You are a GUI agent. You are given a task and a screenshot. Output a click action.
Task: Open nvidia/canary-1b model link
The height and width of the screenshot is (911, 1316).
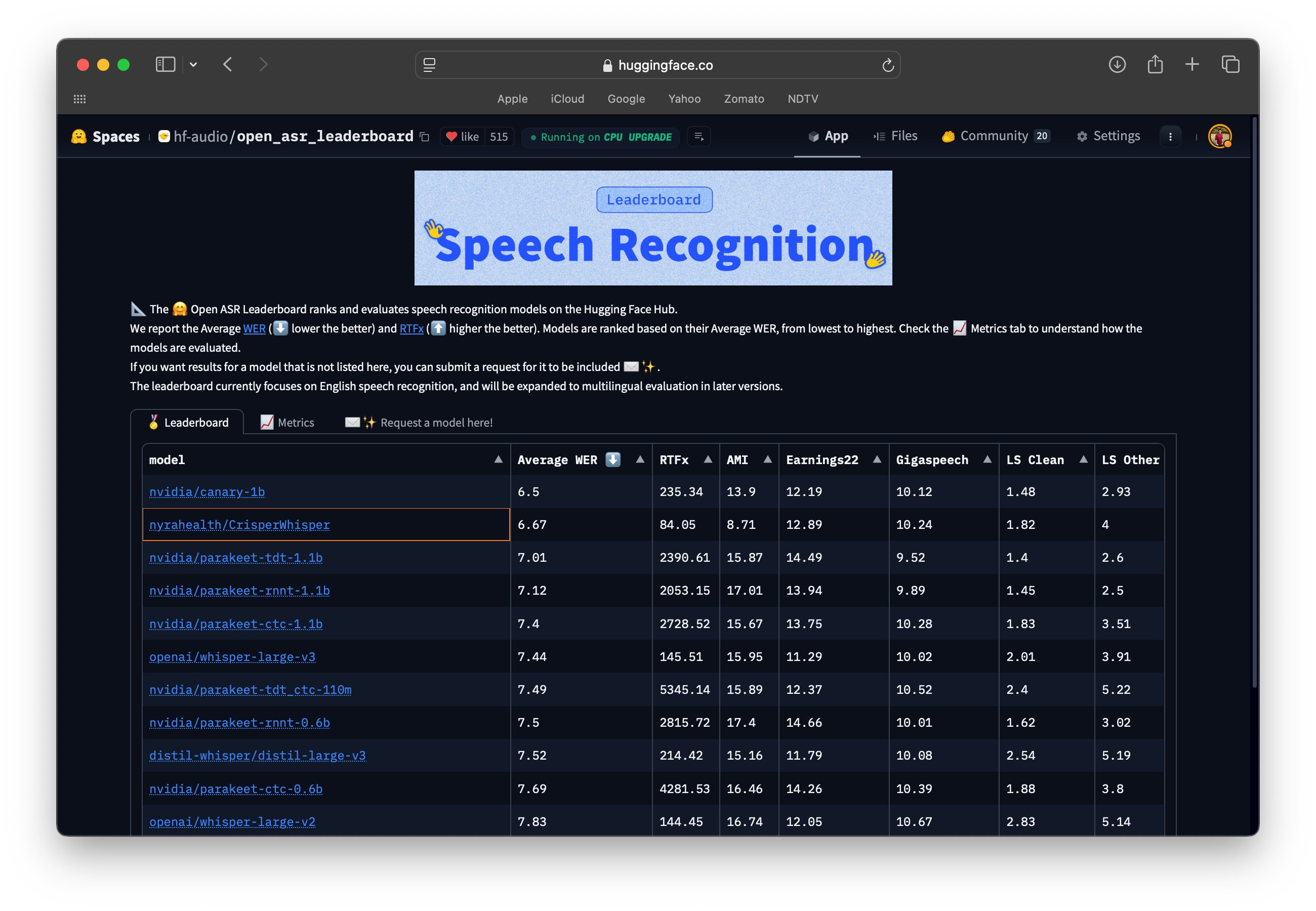tap(207, 491)
